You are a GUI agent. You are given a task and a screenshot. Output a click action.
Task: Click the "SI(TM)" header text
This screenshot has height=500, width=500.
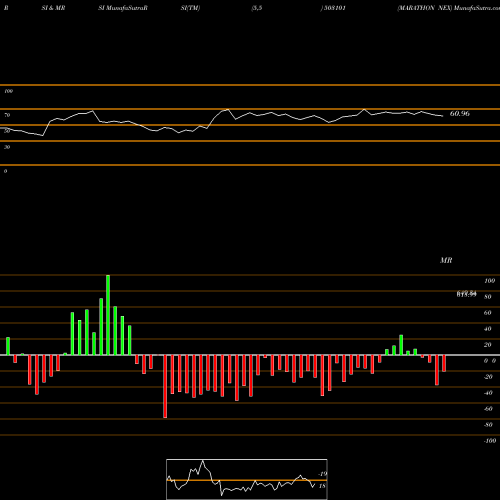click(190, 8)
